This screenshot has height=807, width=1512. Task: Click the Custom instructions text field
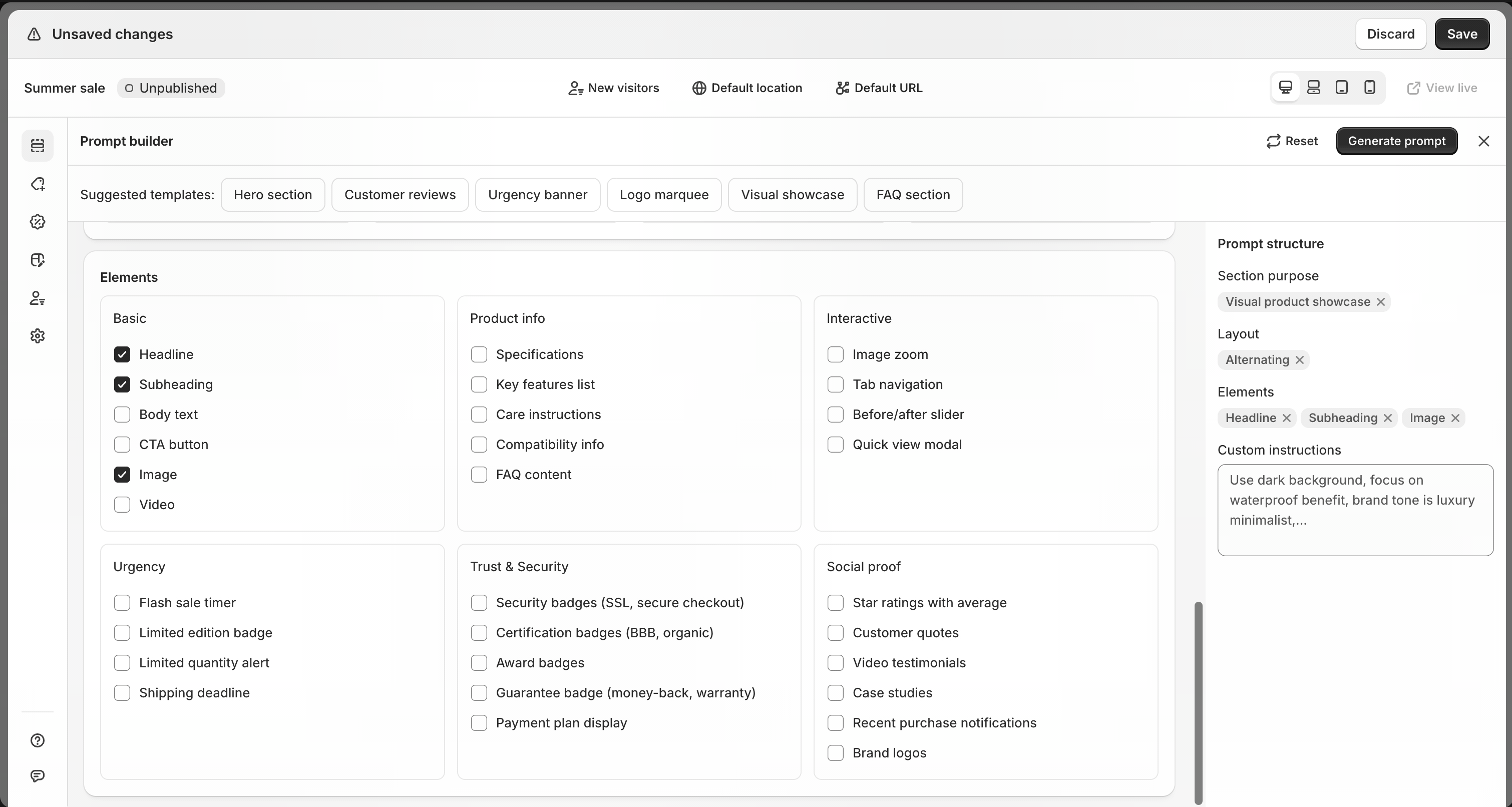click(x=1355, y=510)
